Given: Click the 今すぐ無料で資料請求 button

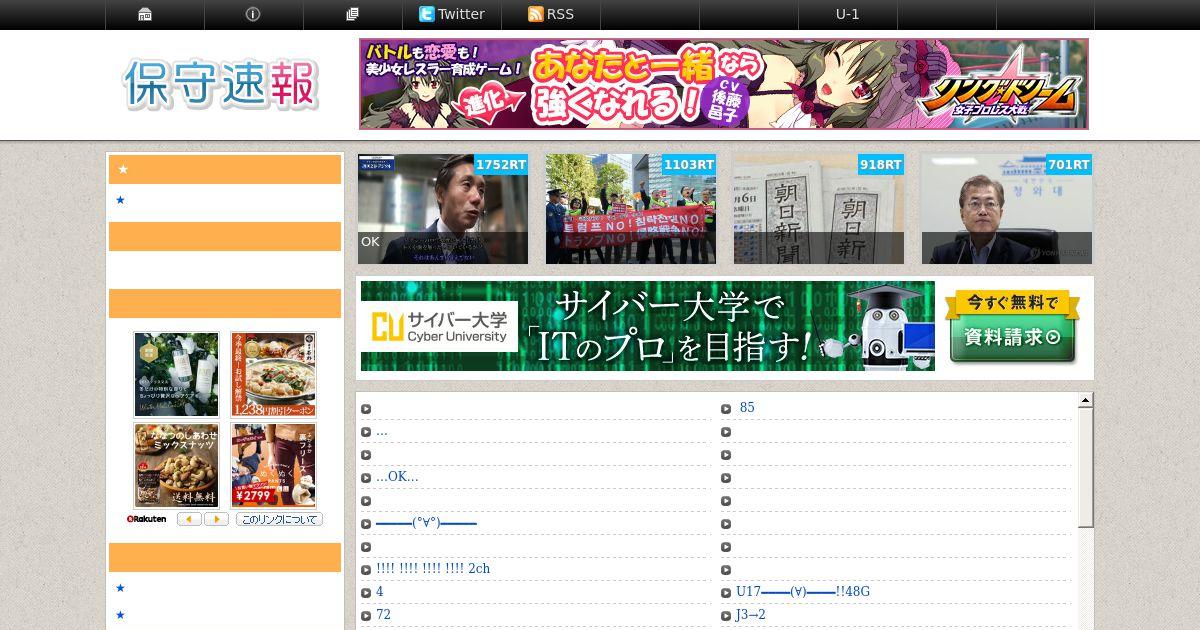Looking at the screenshot, I should (x=1013, y=327).
